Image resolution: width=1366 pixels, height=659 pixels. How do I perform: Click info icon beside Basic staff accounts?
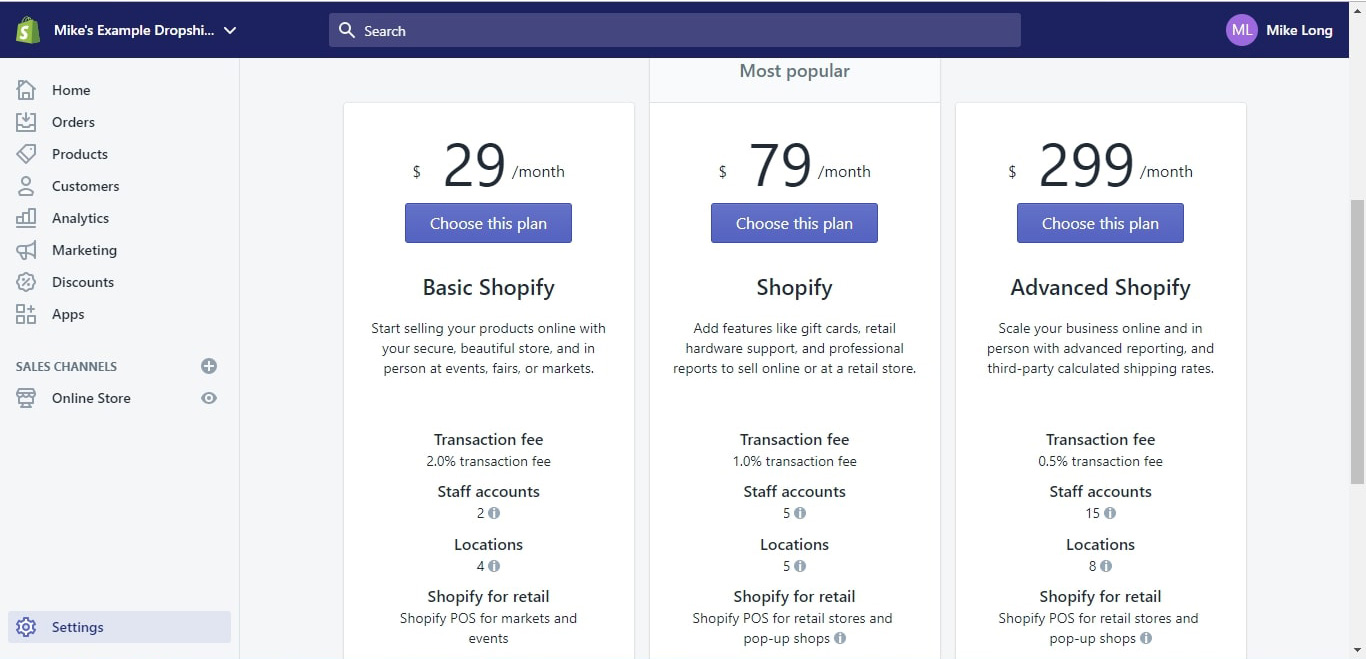494,513
